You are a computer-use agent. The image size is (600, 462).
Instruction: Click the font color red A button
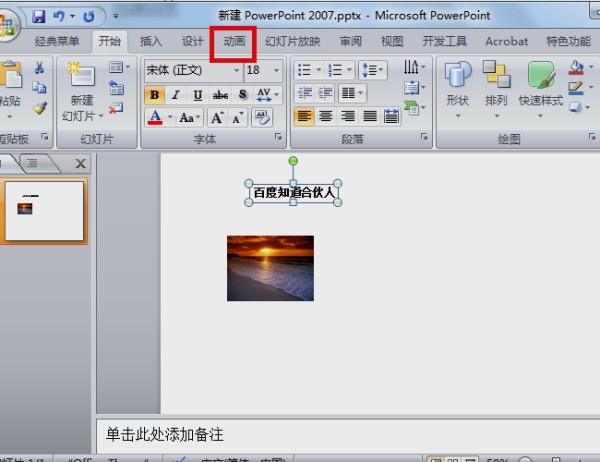point(154,118)
